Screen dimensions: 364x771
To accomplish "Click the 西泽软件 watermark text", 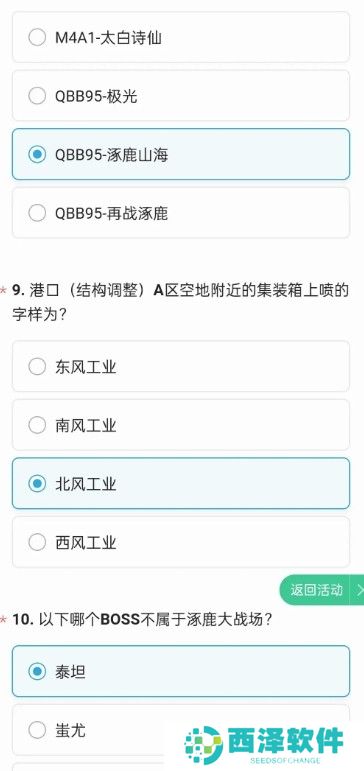I will coord(285,741).
